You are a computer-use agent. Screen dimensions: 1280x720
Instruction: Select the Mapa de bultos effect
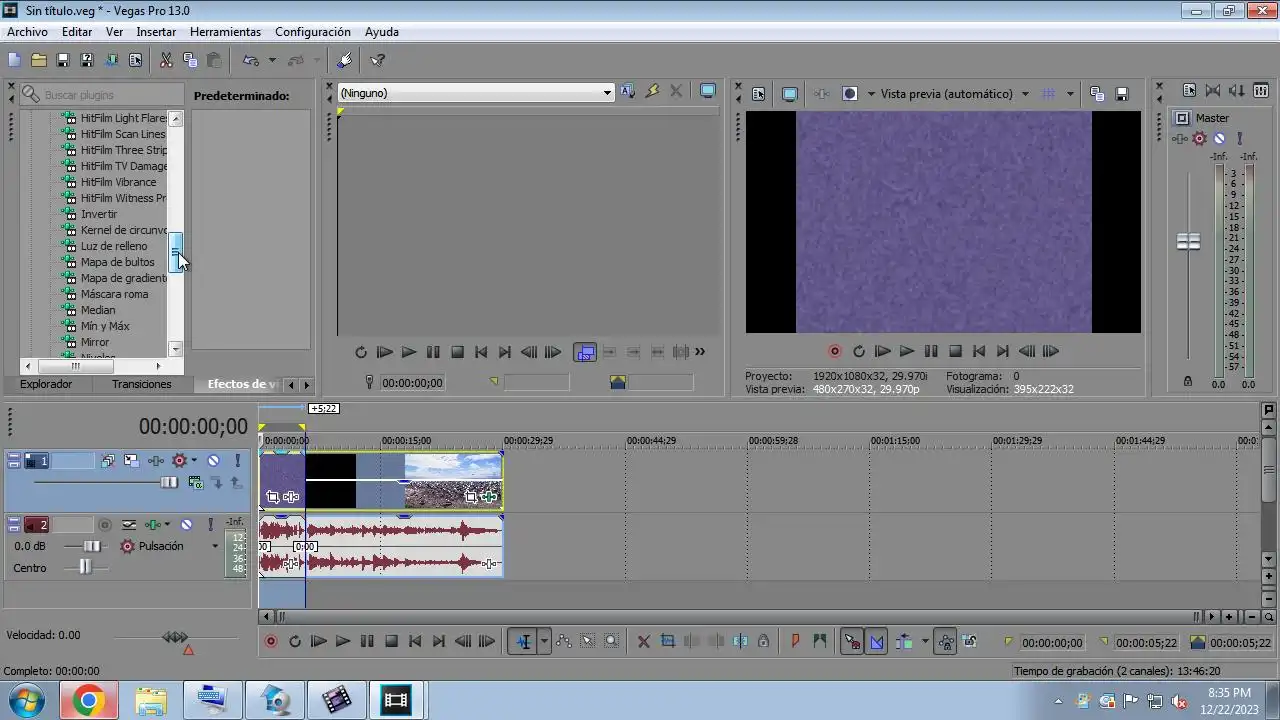coord(117,262)
